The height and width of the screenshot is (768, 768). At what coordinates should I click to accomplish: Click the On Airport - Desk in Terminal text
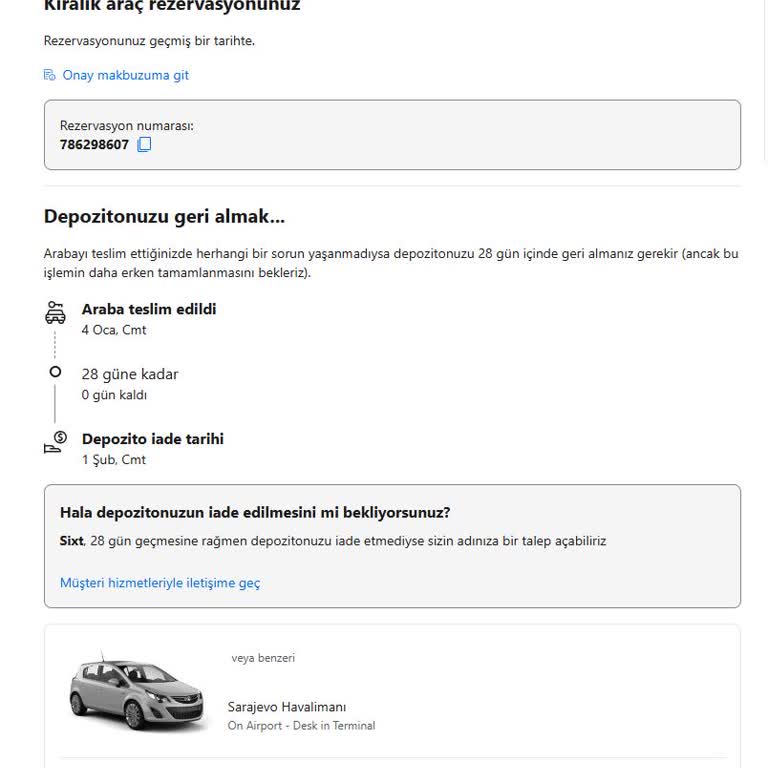[301, 726]
